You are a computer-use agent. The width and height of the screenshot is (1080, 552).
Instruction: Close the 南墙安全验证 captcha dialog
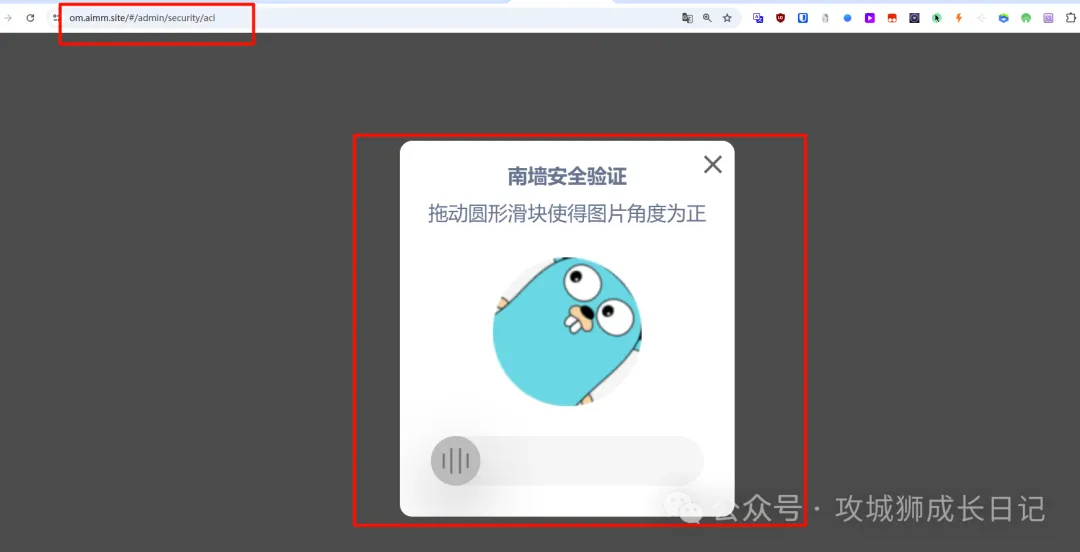712,165
